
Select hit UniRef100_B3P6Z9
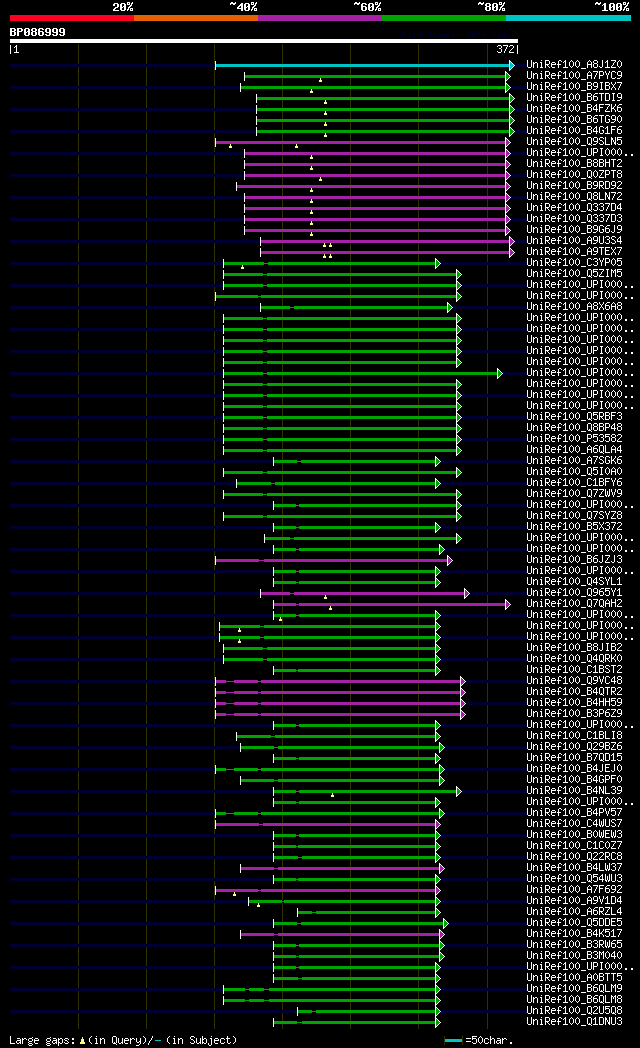(x=574, y=714)
